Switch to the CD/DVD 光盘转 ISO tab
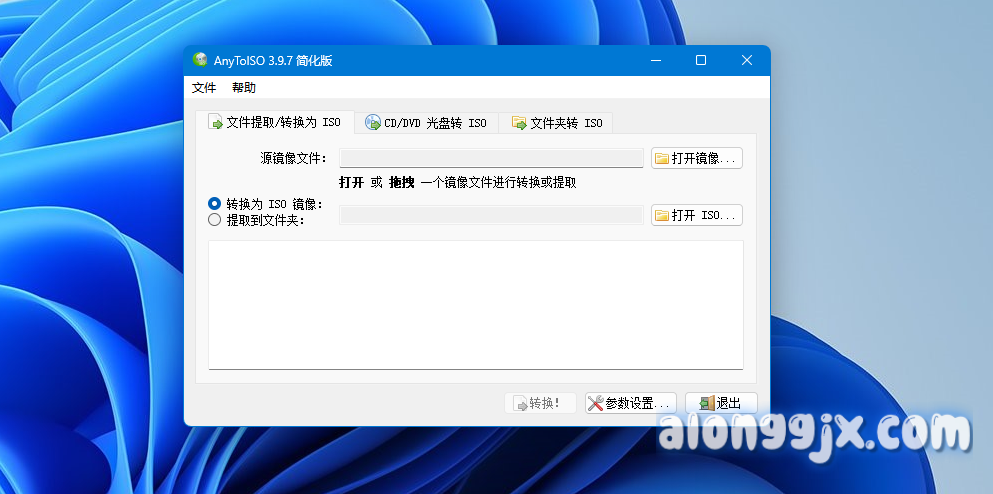The image size is (993, 494). [426, 123]
